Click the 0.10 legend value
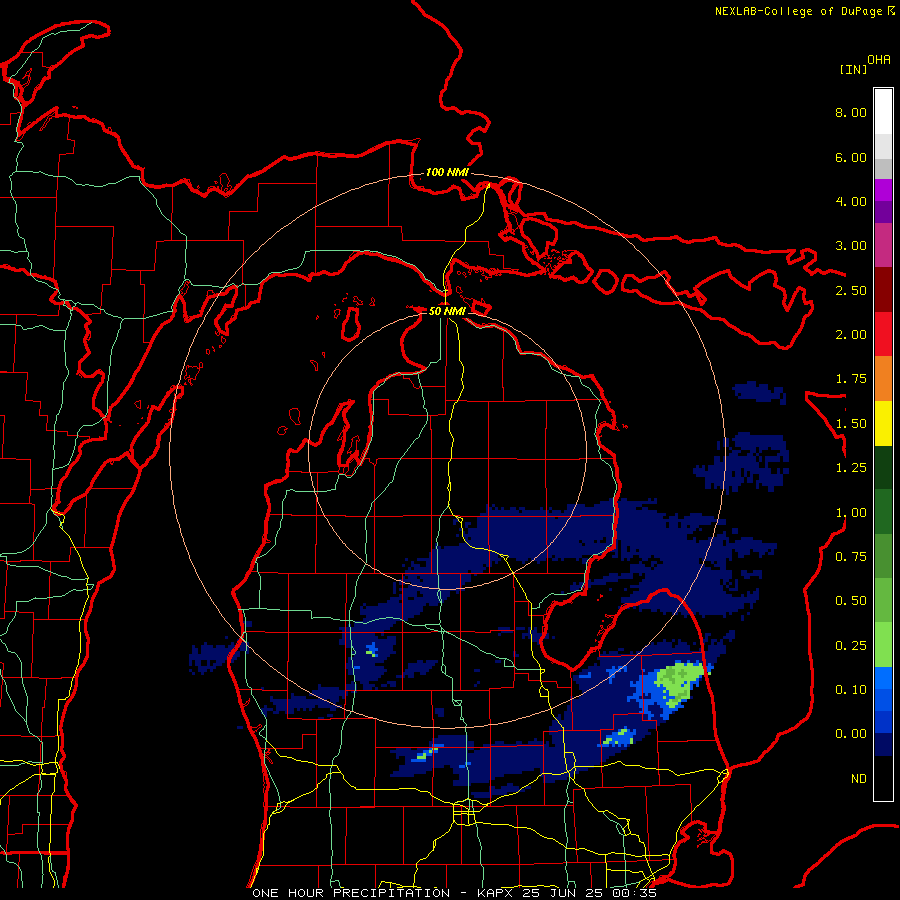The height and width of the screenshot is (900, 900). pos(851,690)
